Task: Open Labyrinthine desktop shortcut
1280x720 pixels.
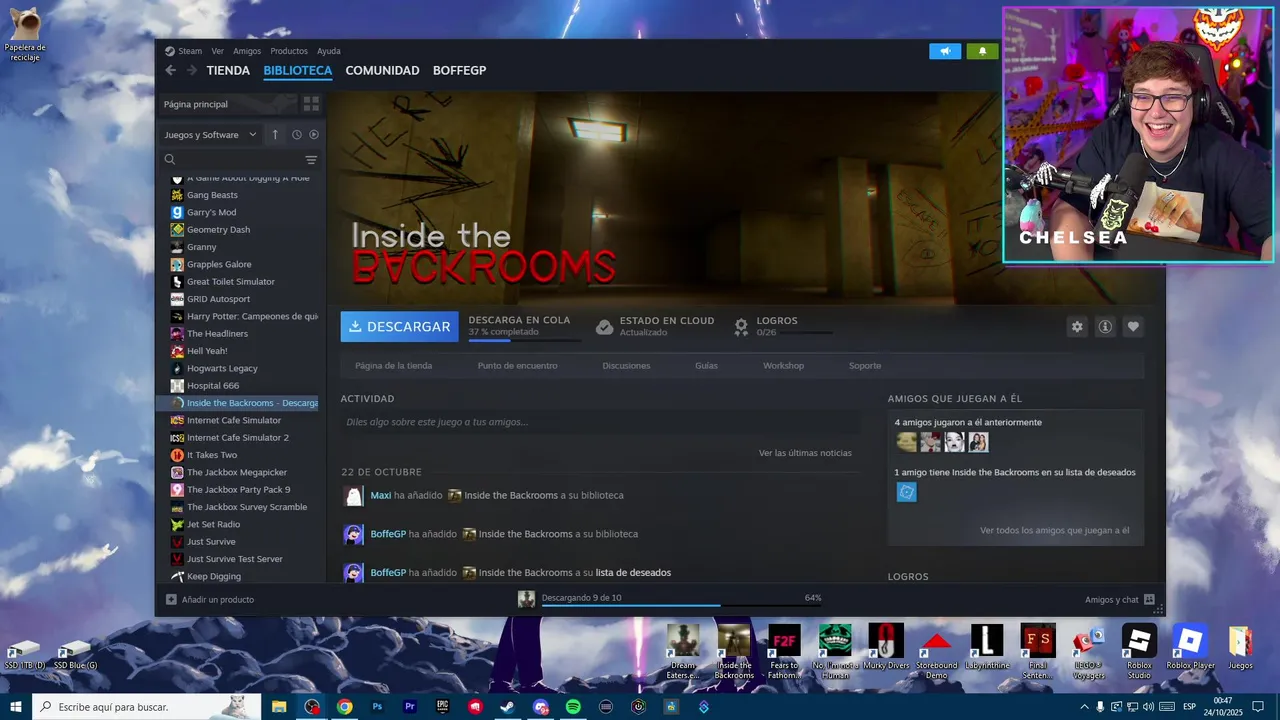Action: [x=987, y=646]
